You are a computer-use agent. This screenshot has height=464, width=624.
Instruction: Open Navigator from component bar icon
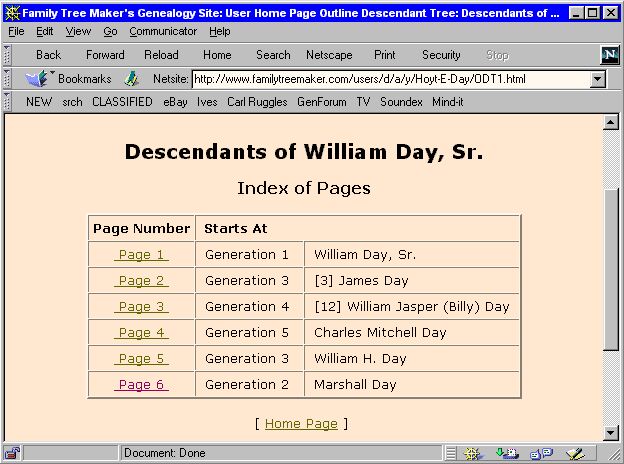click(x=473, y=453)
